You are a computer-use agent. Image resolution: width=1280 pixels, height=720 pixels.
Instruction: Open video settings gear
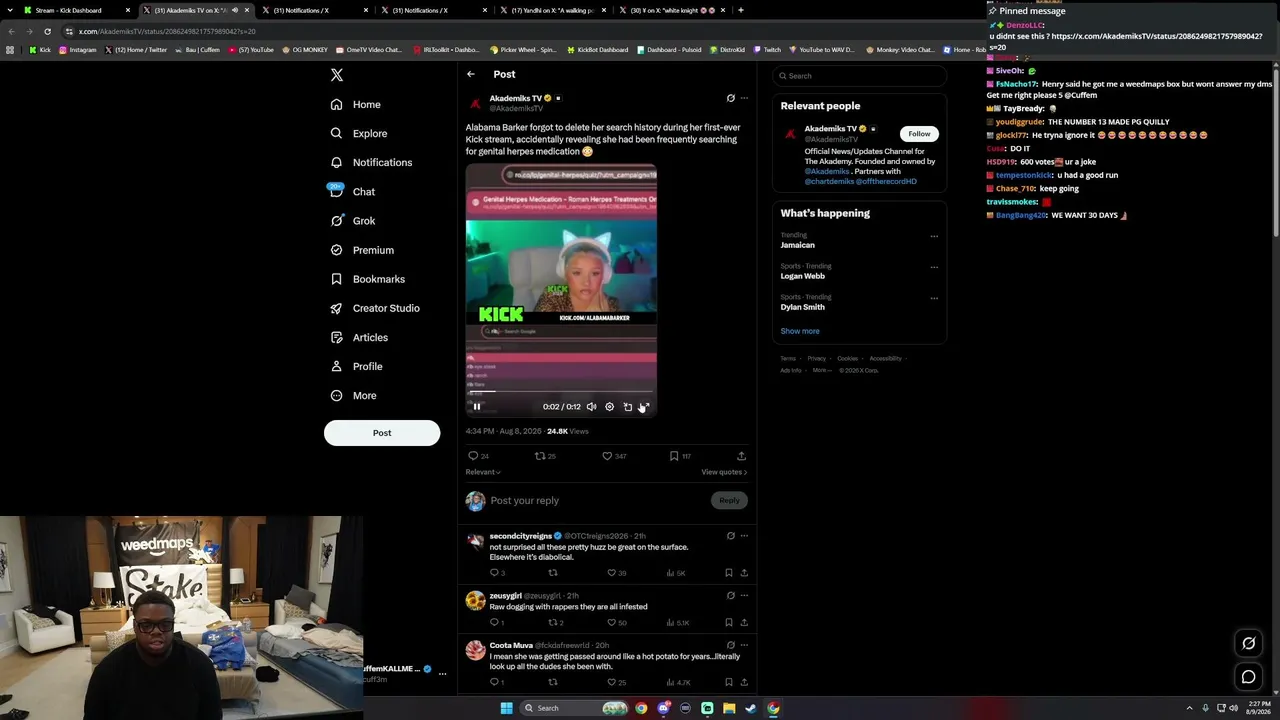609,407
